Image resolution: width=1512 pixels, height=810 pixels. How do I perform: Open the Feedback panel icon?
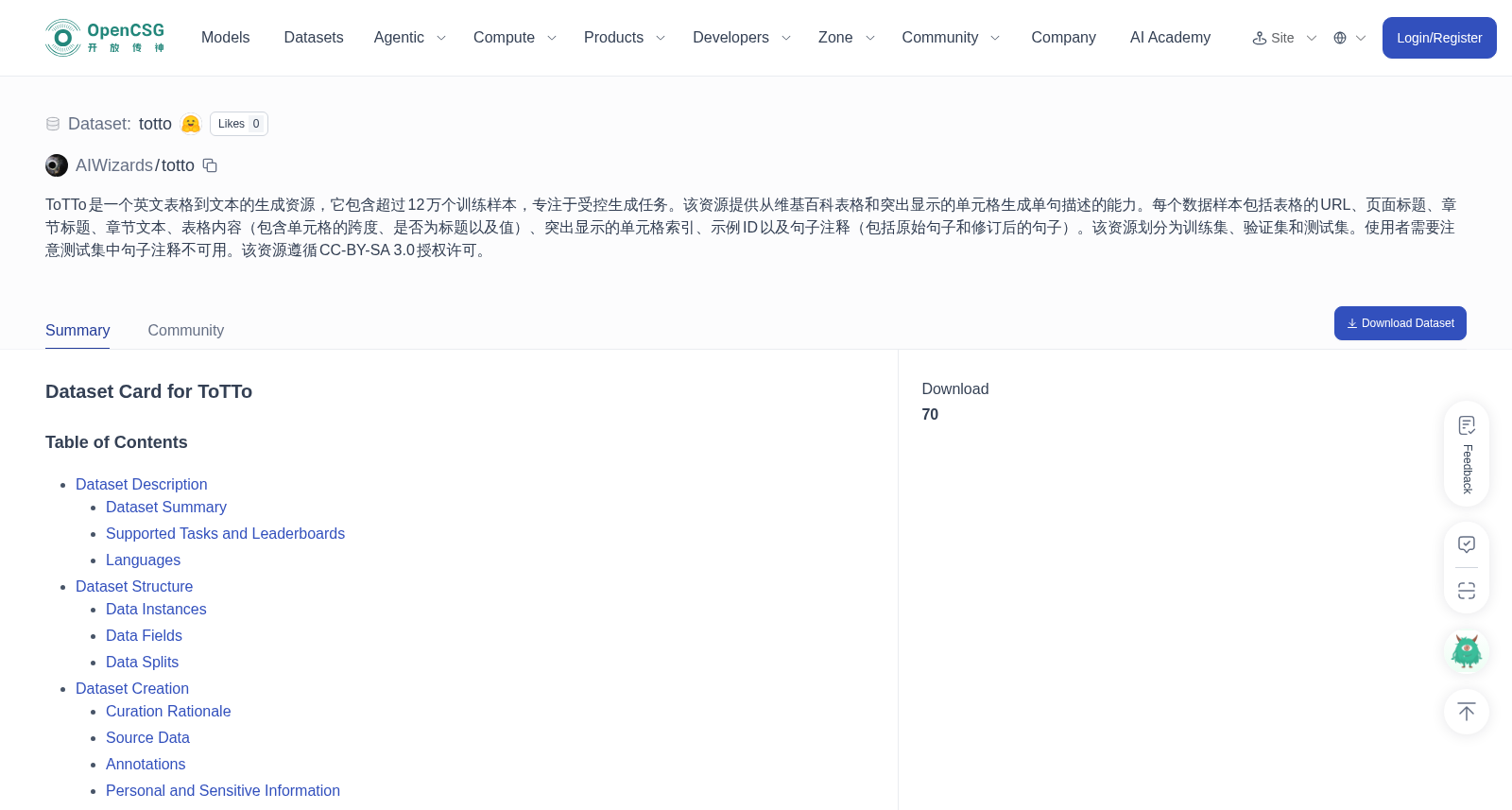1467,425
